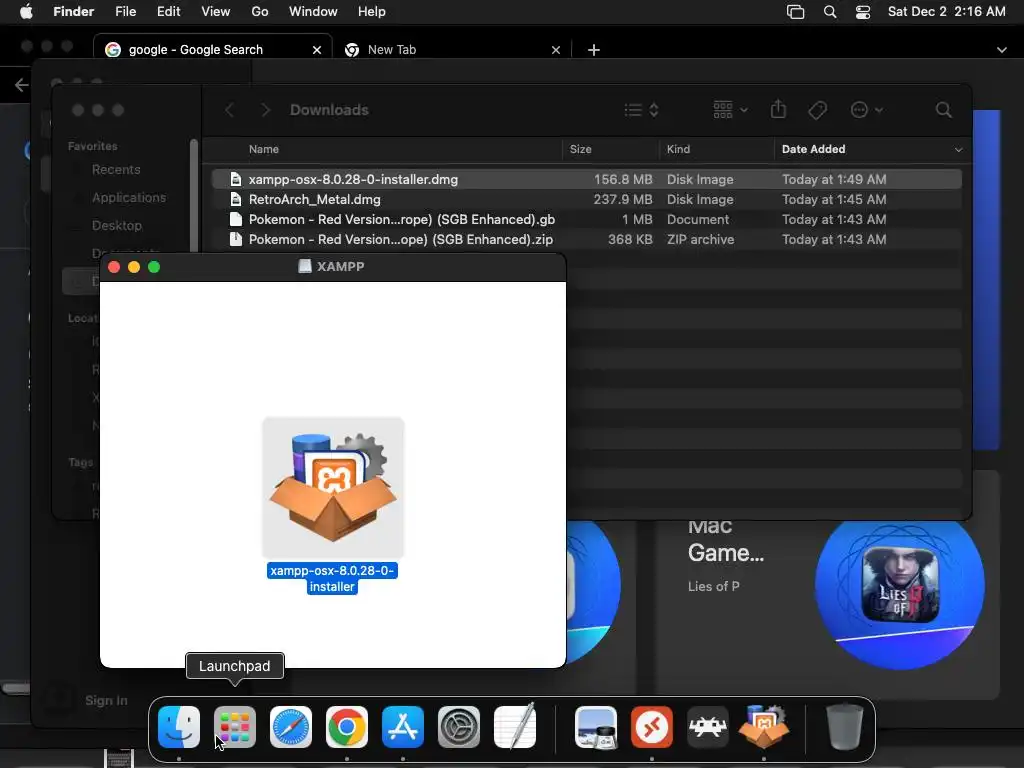1024x768 pixels.
Task: Click the XAMPP window title
Action: (x=340, y=266)
